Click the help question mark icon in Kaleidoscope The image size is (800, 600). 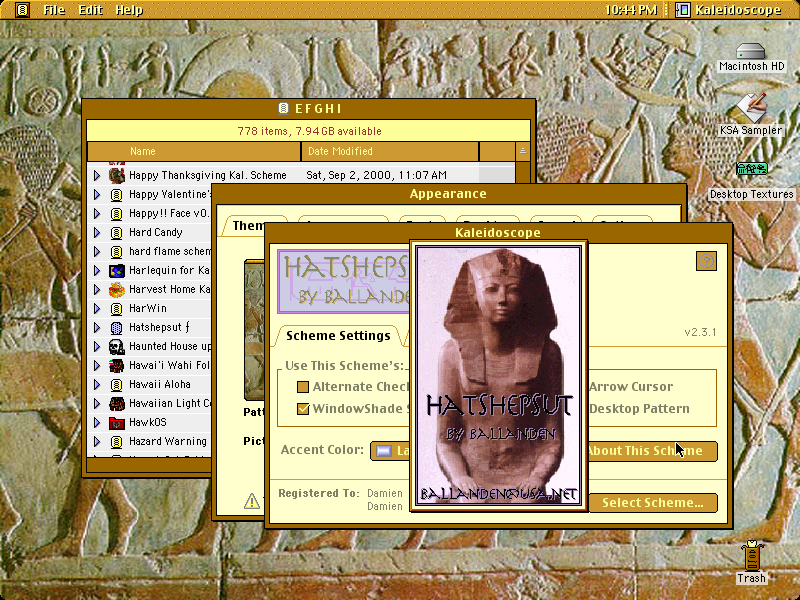point(706,261)
